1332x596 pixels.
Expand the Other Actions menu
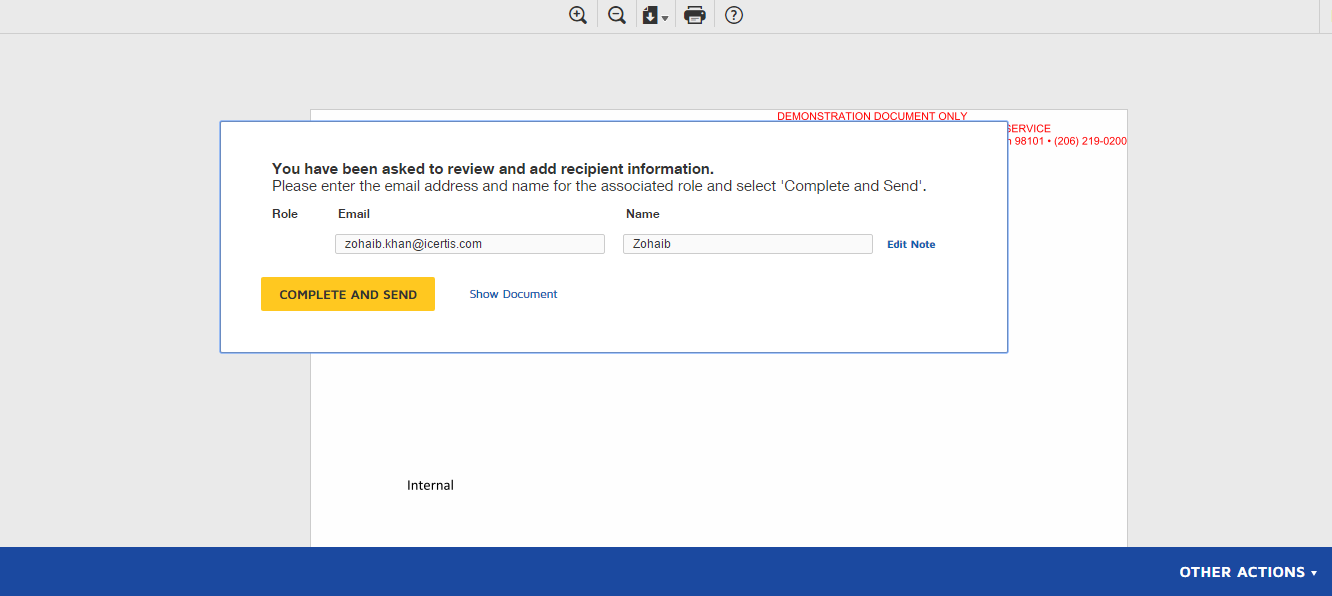(1248, 572)
